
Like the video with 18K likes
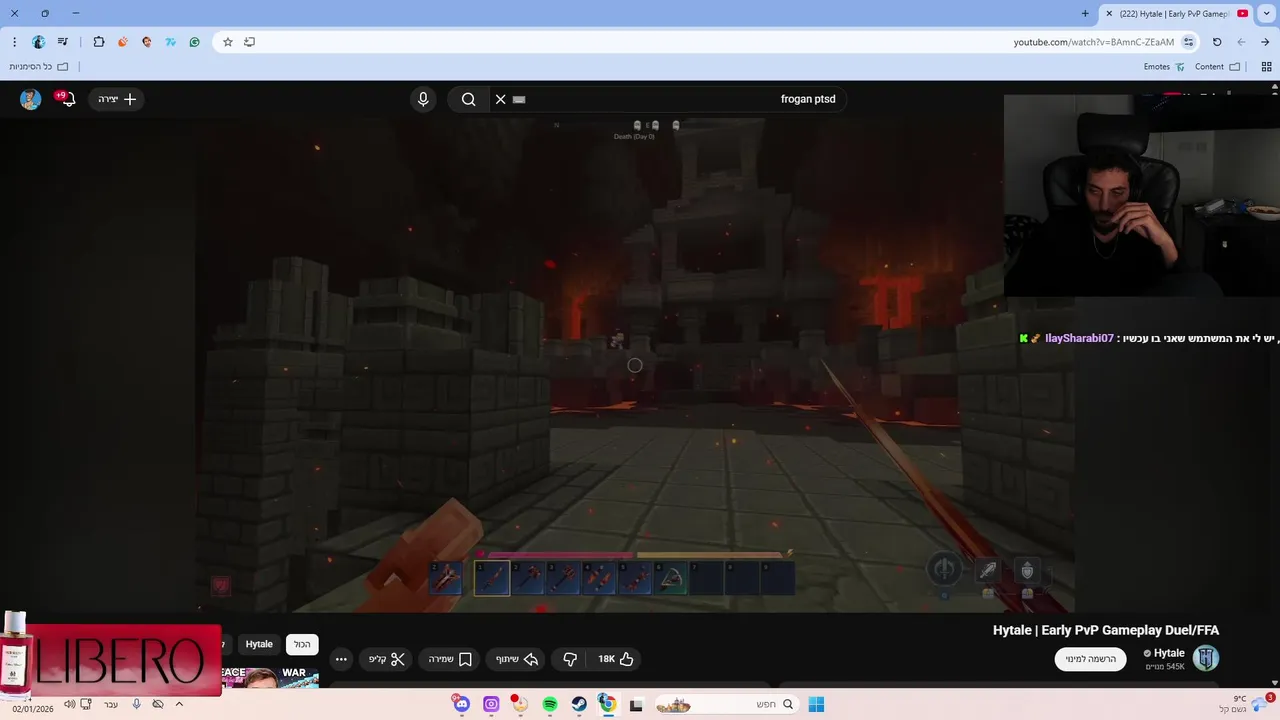pyautogui.click(x=616, y=659)
